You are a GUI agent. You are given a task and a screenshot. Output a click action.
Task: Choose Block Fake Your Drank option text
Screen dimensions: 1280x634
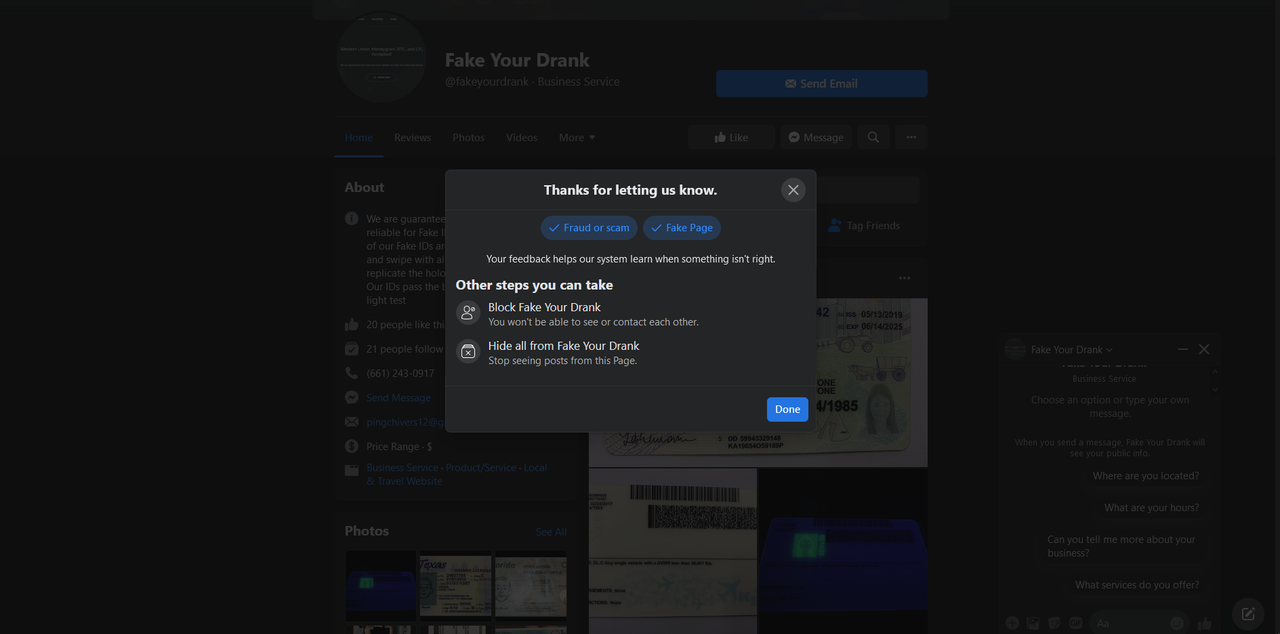544,307
